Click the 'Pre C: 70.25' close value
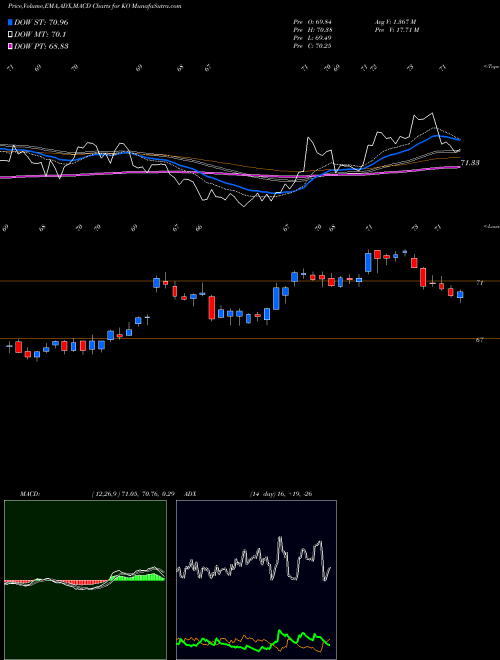Screen dimensions: 500x660 (x=312, y=46)
